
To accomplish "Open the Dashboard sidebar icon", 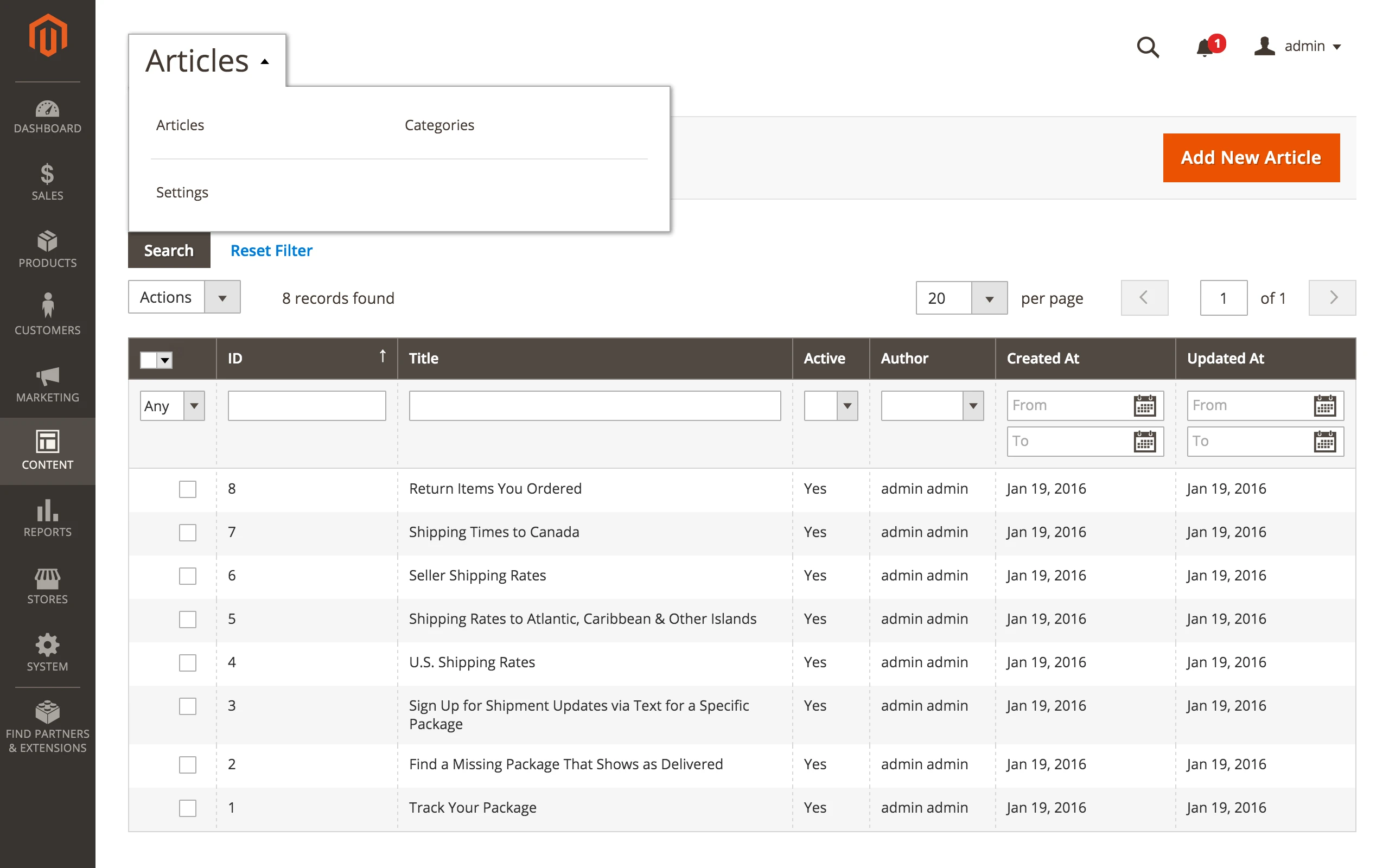I will (47, 117).
